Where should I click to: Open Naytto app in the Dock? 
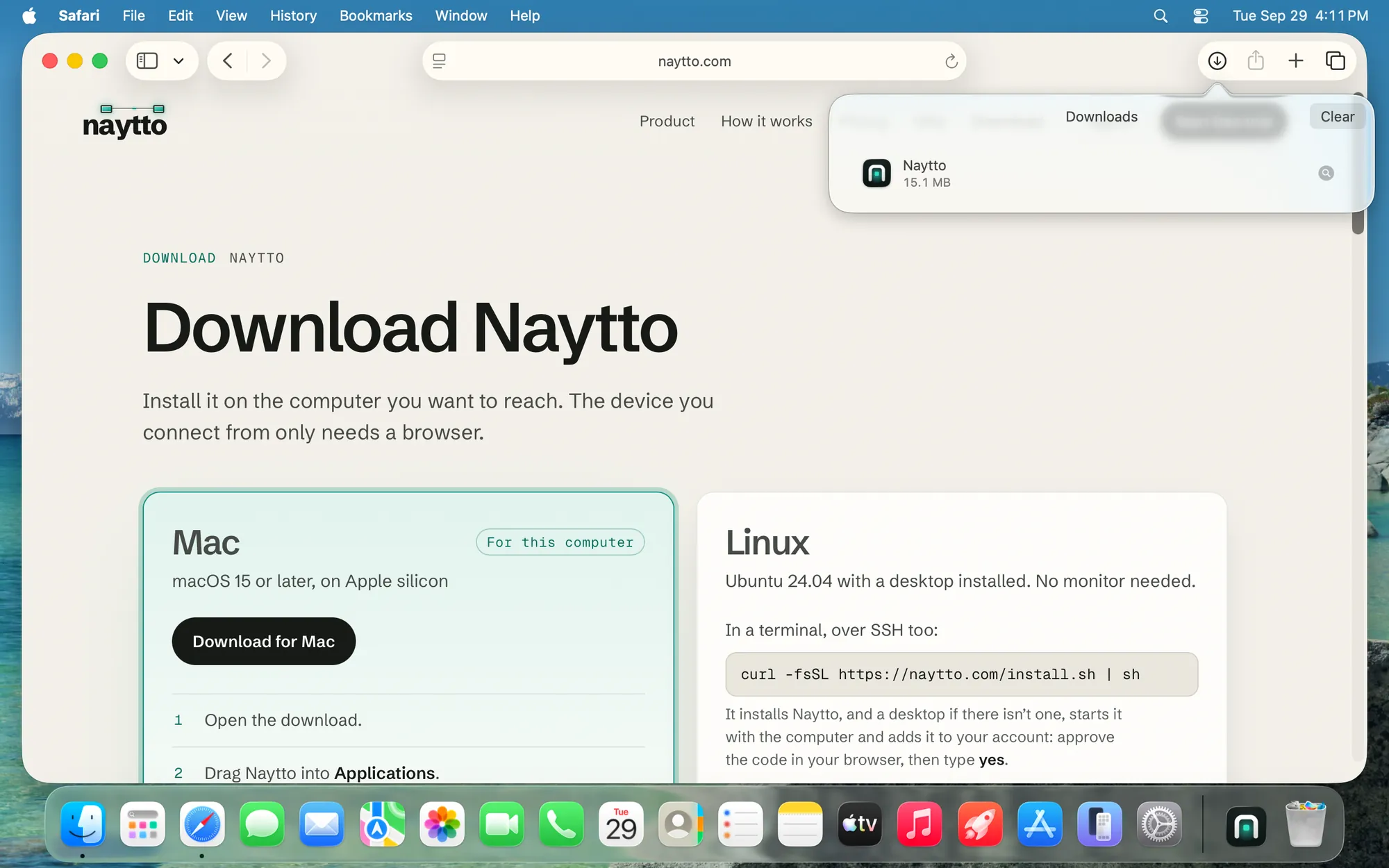(x=1246, y=826)
